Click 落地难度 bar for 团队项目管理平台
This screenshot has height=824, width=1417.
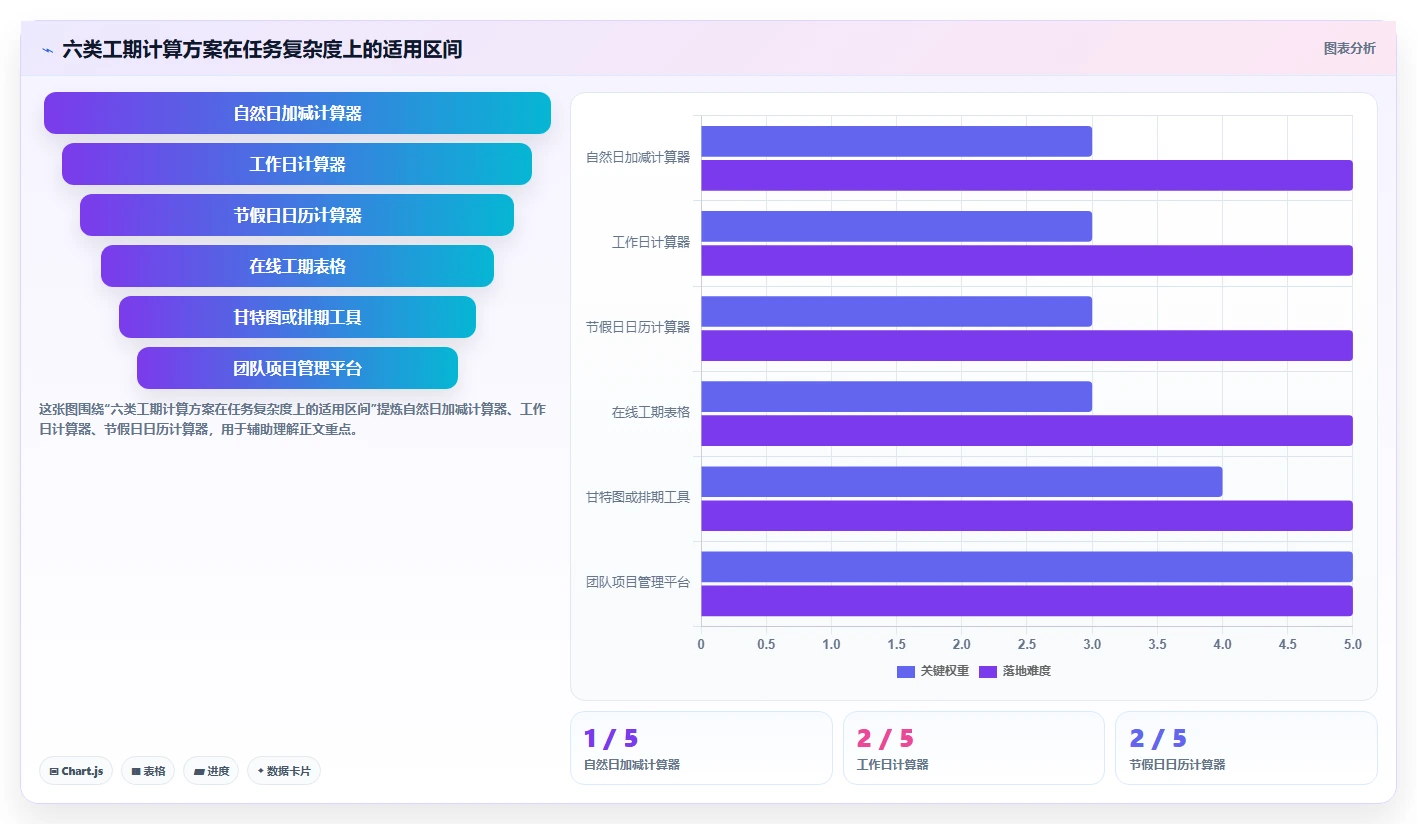pyautogui.click(x=1027, y=600)
